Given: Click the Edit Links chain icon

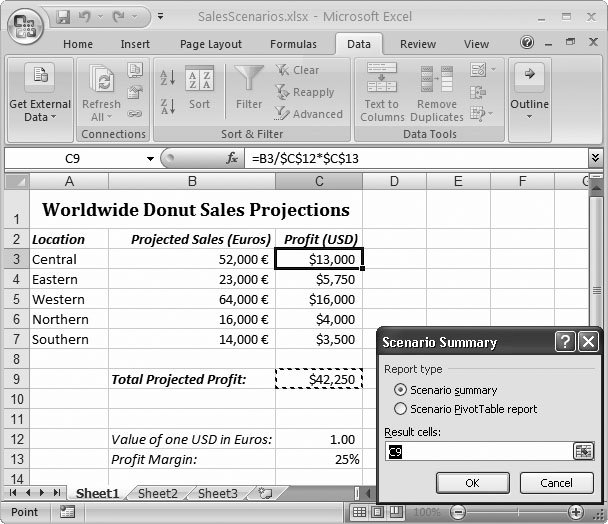Looking at the screenshot, I should (x=135, y=114).
